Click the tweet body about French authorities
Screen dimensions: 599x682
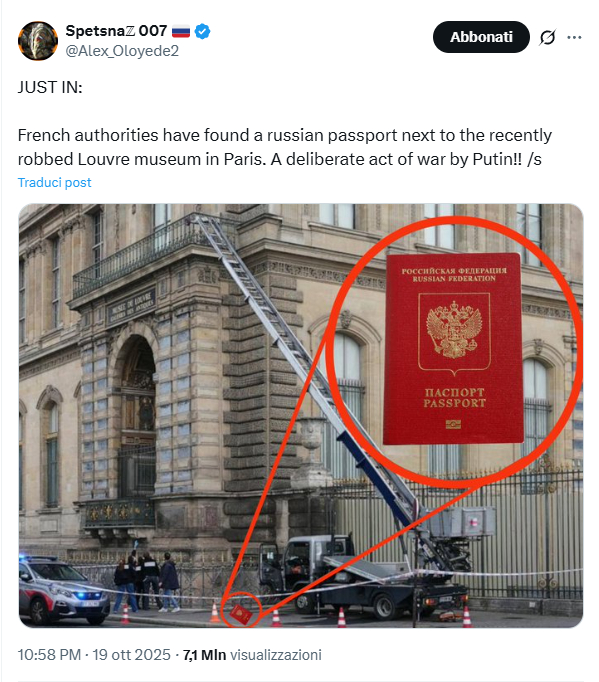(284, 147)
